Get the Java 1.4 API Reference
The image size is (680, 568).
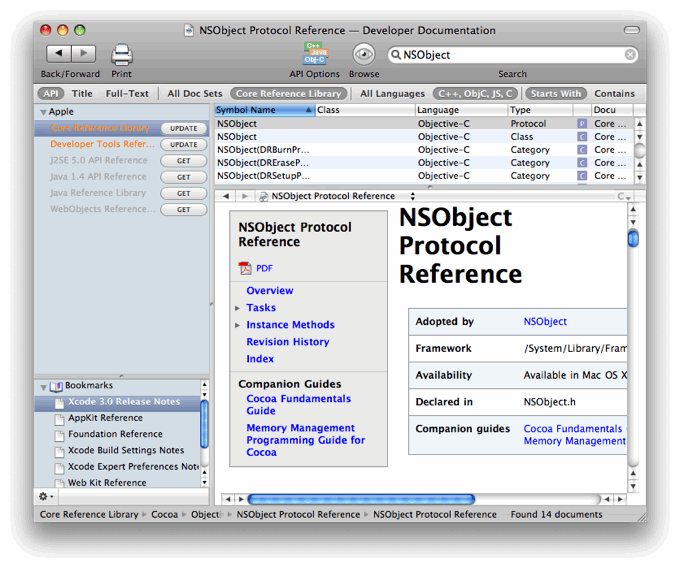[184, 177]
